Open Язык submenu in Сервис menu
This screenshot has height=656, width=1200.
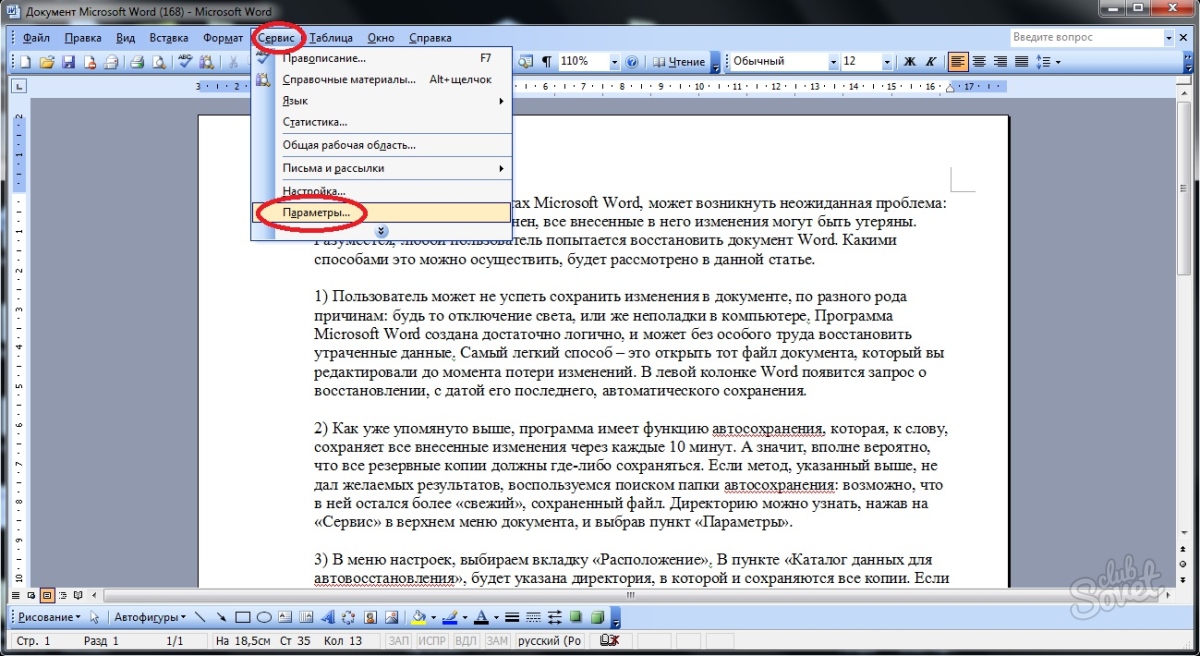point(381,101)
